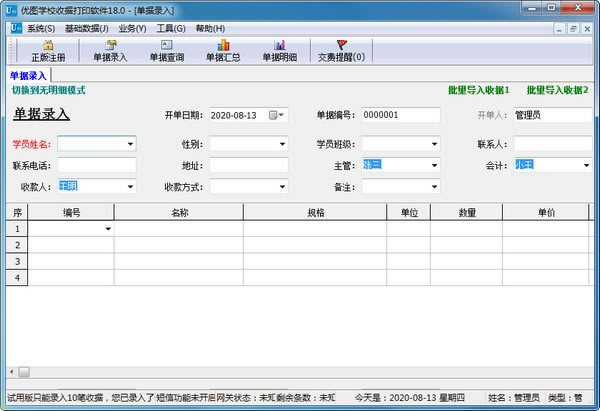Expand the 备注 dropdown

pos(434,187)
